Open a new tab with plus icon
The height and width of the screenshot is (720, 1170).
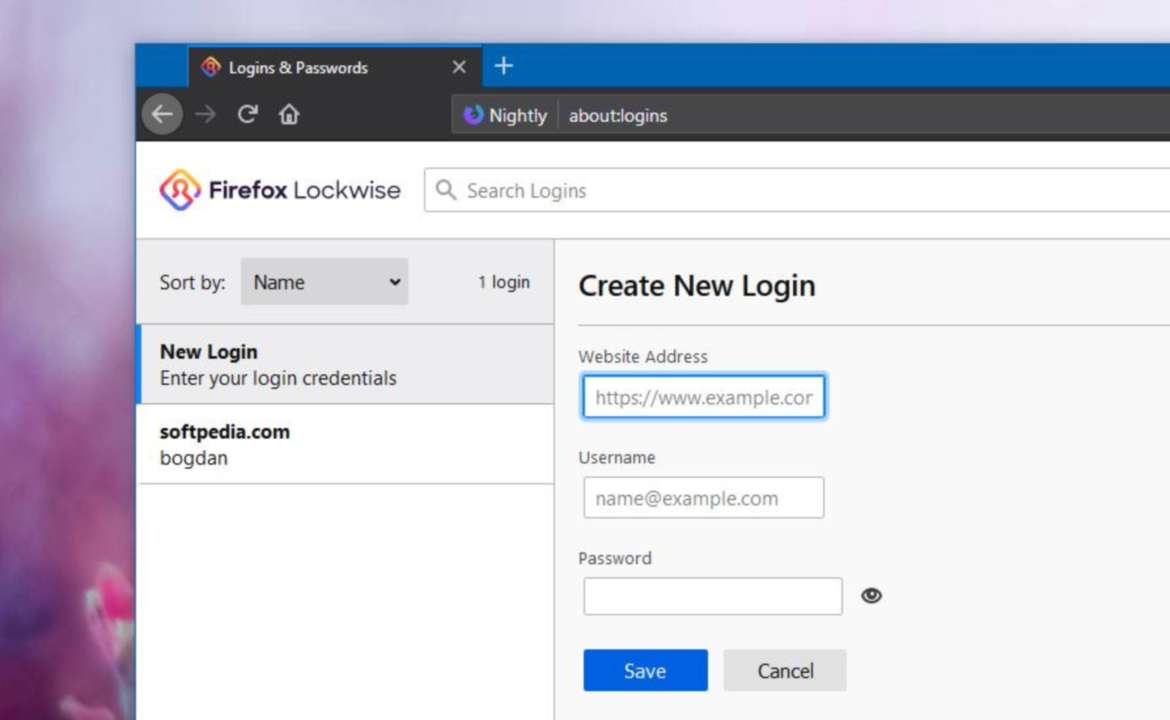[504, 66]
